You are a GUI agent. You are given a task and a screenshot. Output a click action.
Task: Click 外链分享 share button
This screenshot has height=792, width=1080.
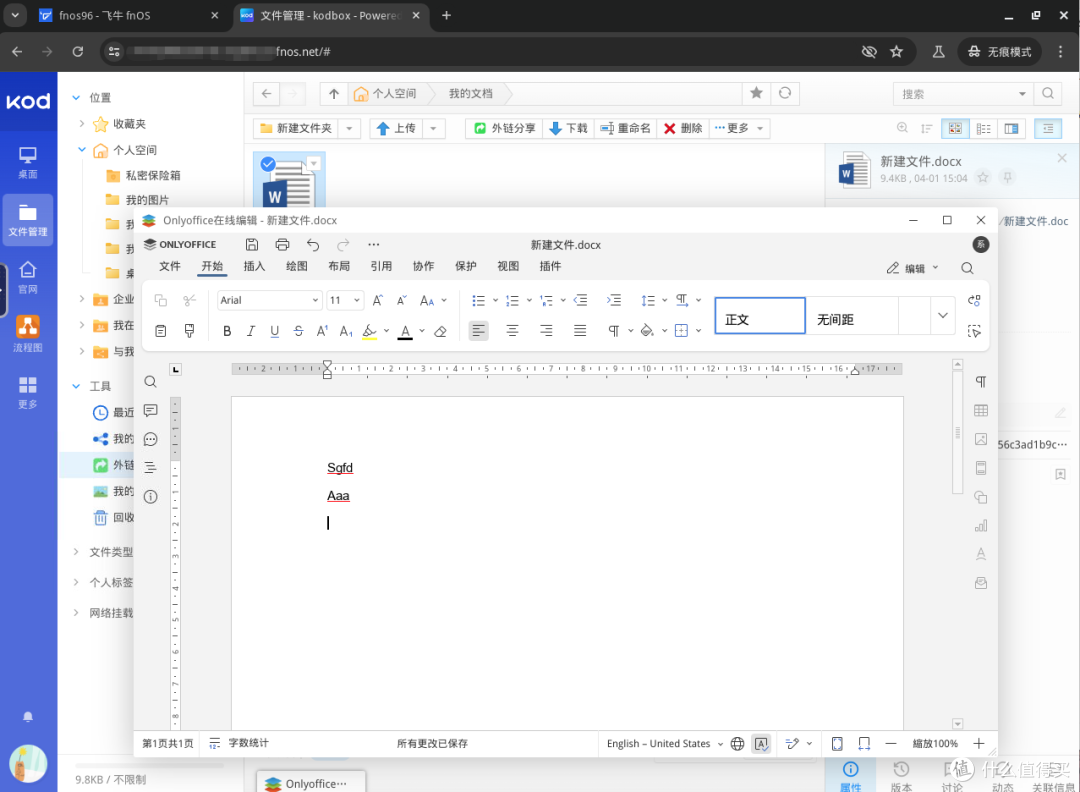[x=505, y=129]
